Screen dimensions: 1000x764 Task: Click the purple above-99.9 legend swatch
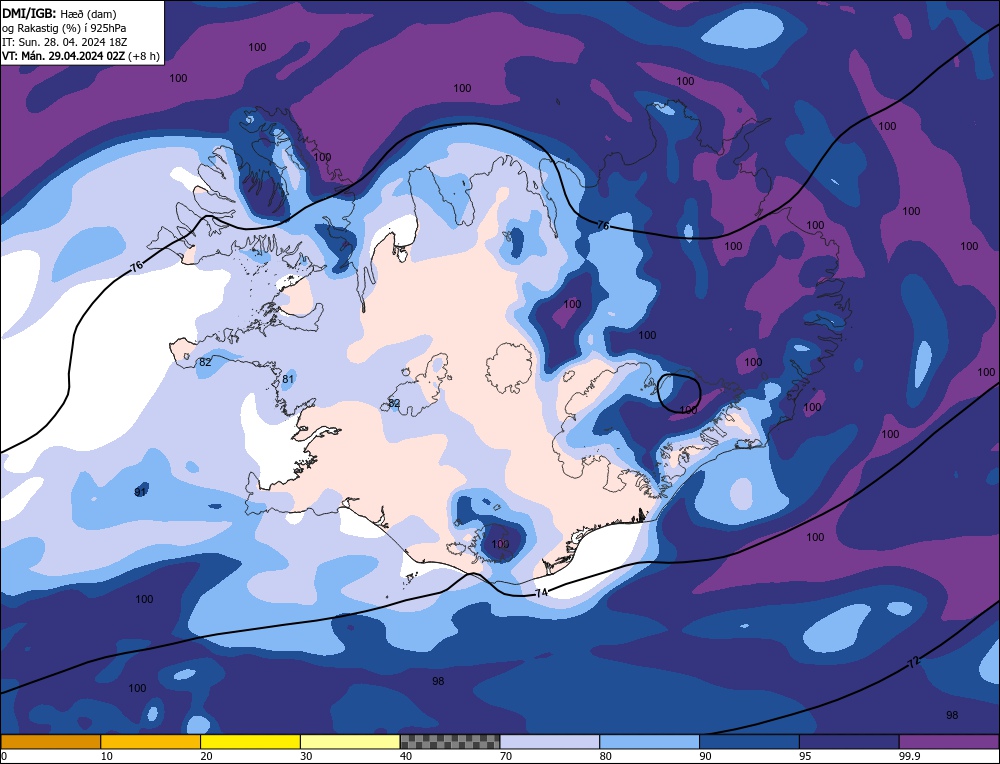[x=950, y=742]
